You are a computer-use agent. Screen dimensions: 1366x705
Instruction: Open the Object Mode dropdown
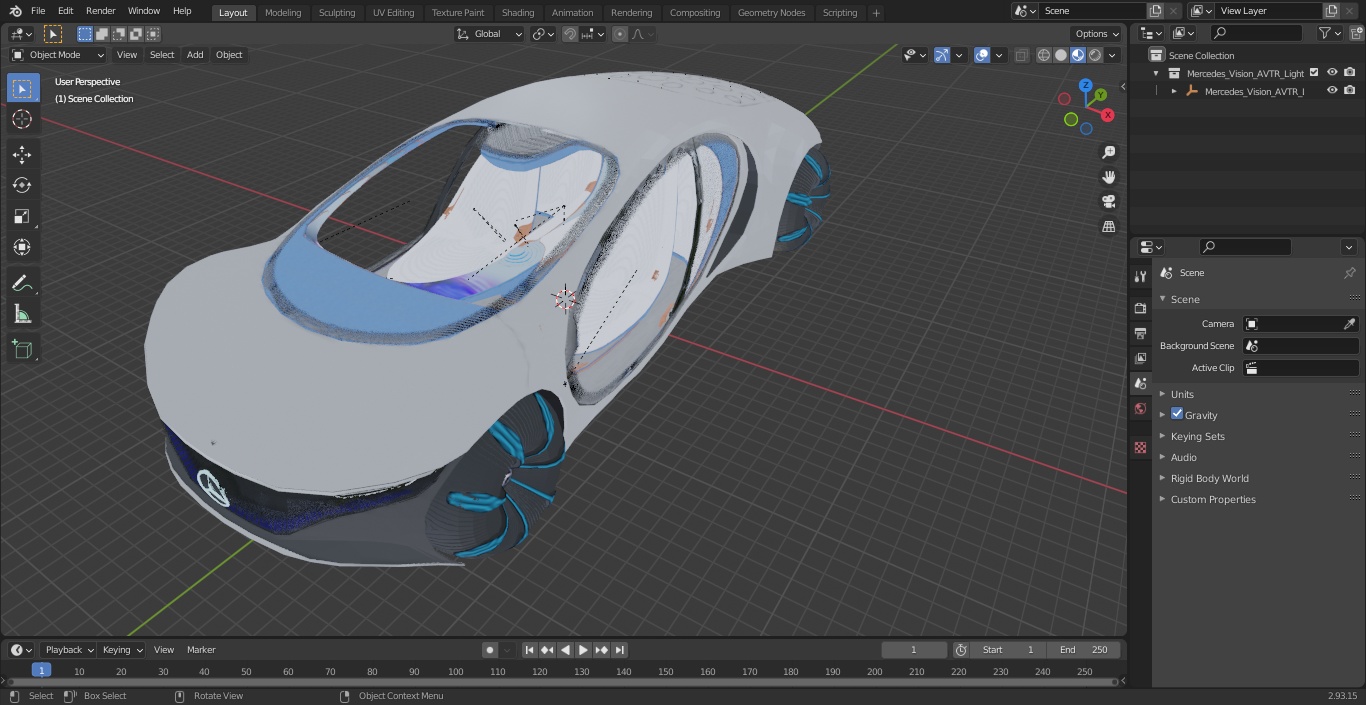point(57,55)
